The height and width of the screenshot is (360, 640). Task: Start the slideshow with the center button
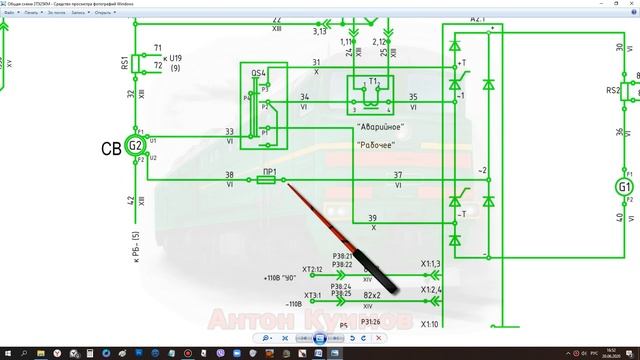(x=320, y=338)
